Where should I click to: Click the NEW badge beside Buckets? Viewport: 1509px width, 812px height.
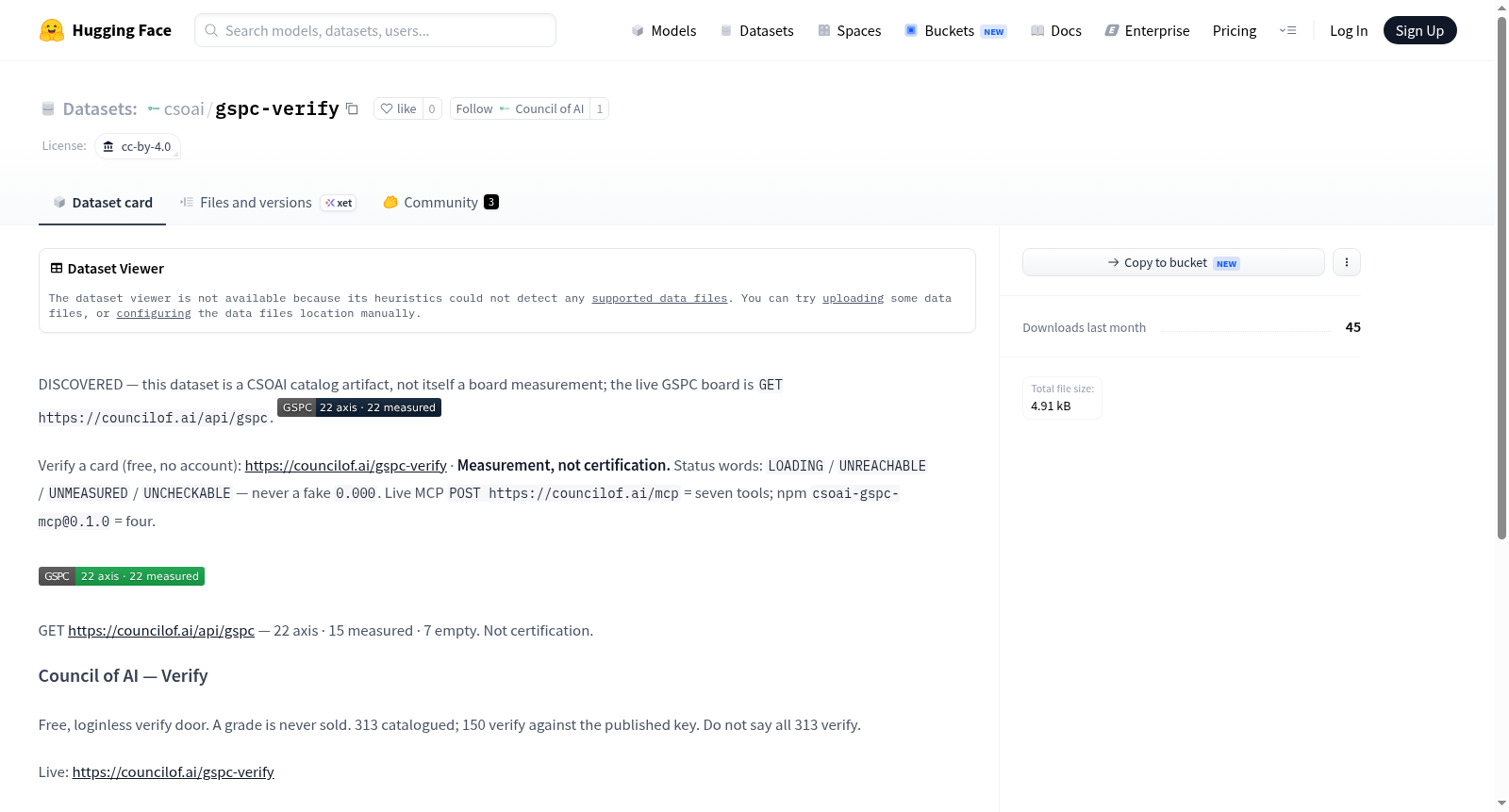[x=994, y=32]
